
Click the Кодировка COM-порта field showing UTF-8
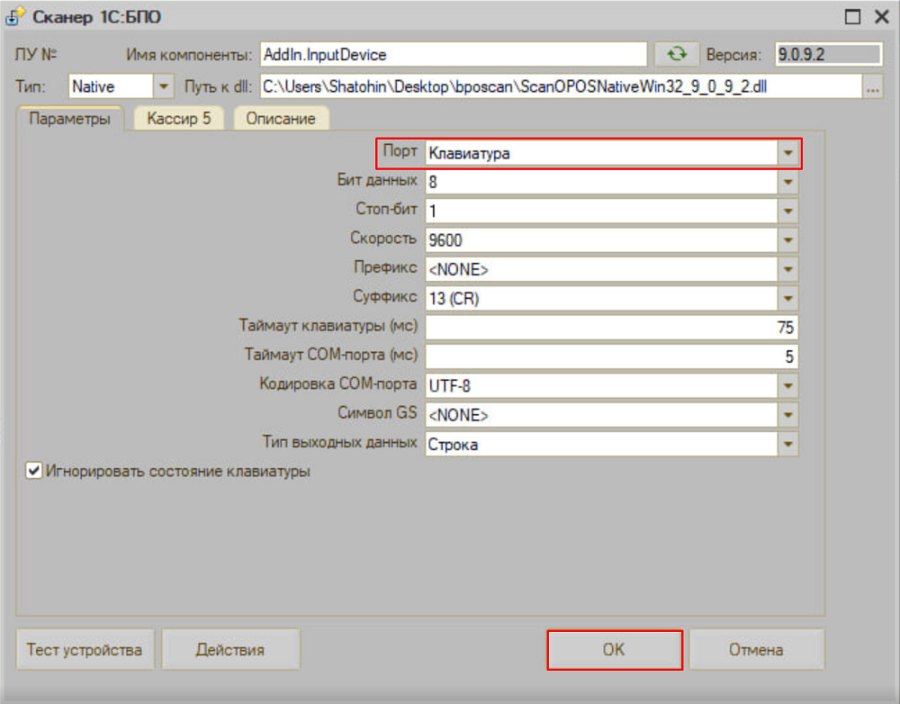(x=602, y=386)
